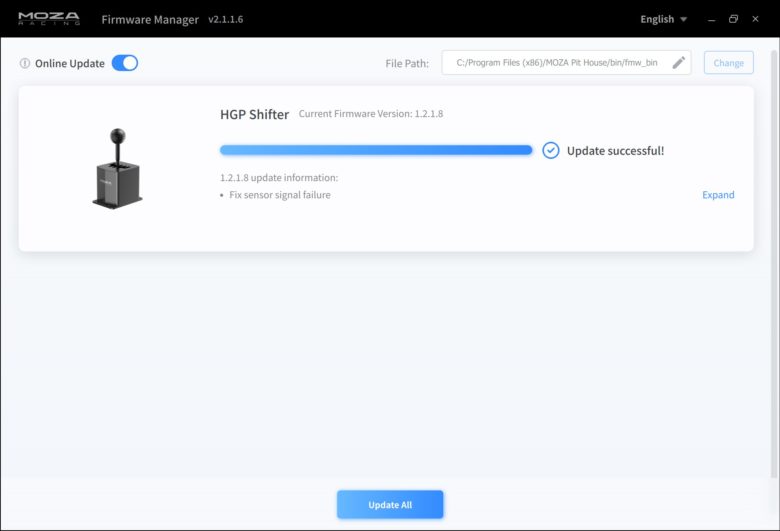Click the checkmark icon next to Update successful
Image resolution: width=780 pixels, height=531 pixels.
(551, 150)
